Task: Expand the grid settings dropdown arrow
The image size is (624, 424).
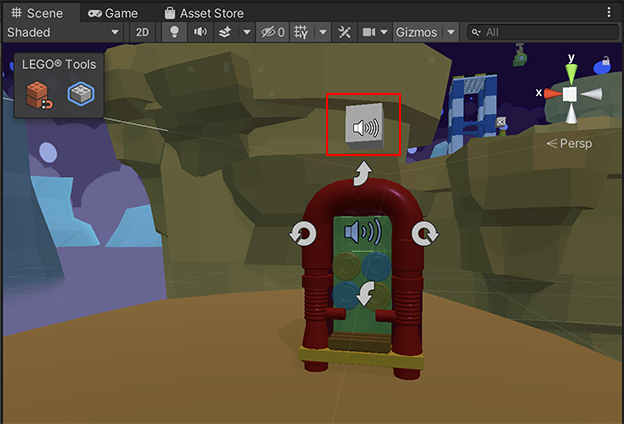Action: point(322,32)
